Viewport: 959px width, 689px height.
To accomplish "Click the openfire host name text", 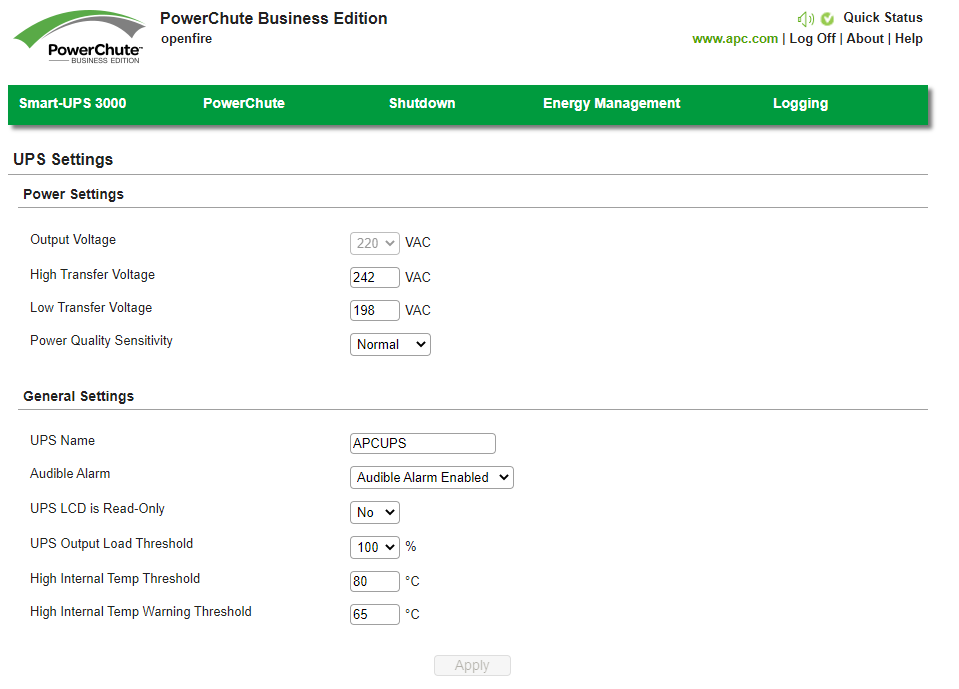I will click(x=187, y=39).
